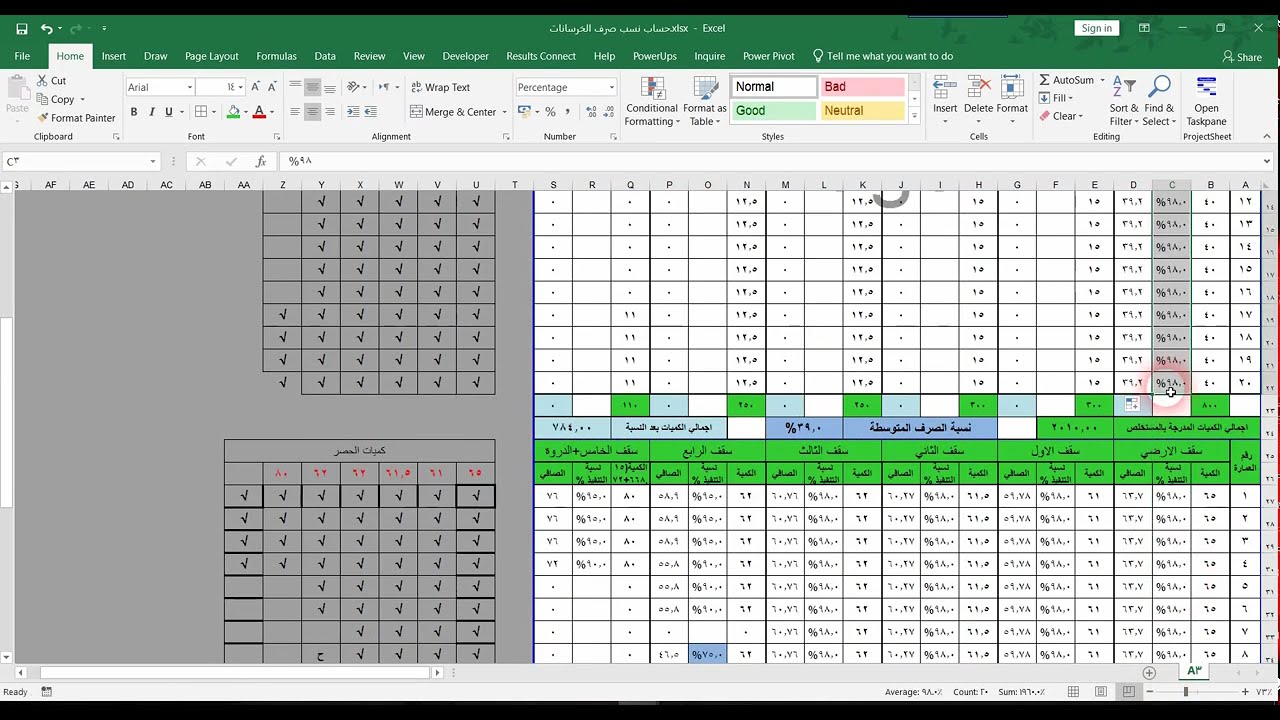Viewport: 1280px width, 720px height.
Task: Apply Good cell style
Action: [773, 111]
